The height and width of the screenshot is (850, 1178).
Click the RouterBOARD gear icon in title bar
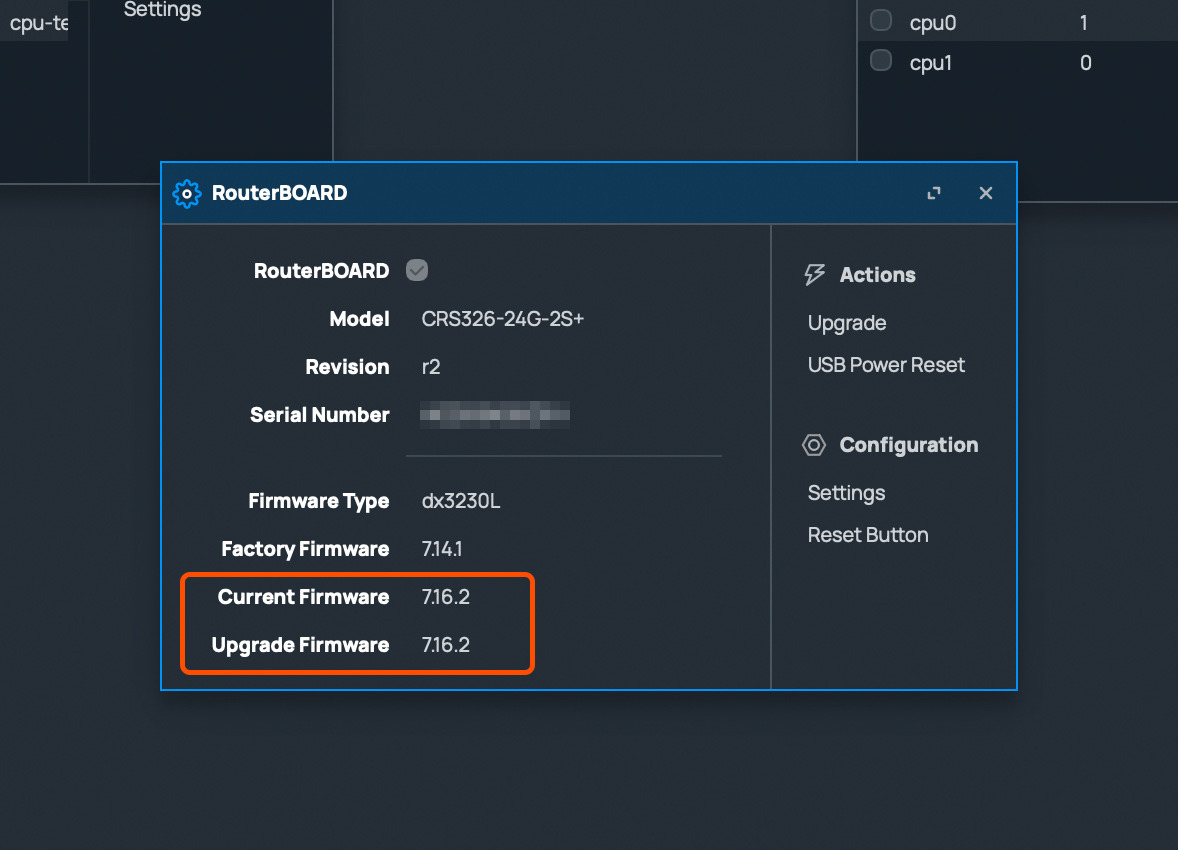[x=186, y=193]
